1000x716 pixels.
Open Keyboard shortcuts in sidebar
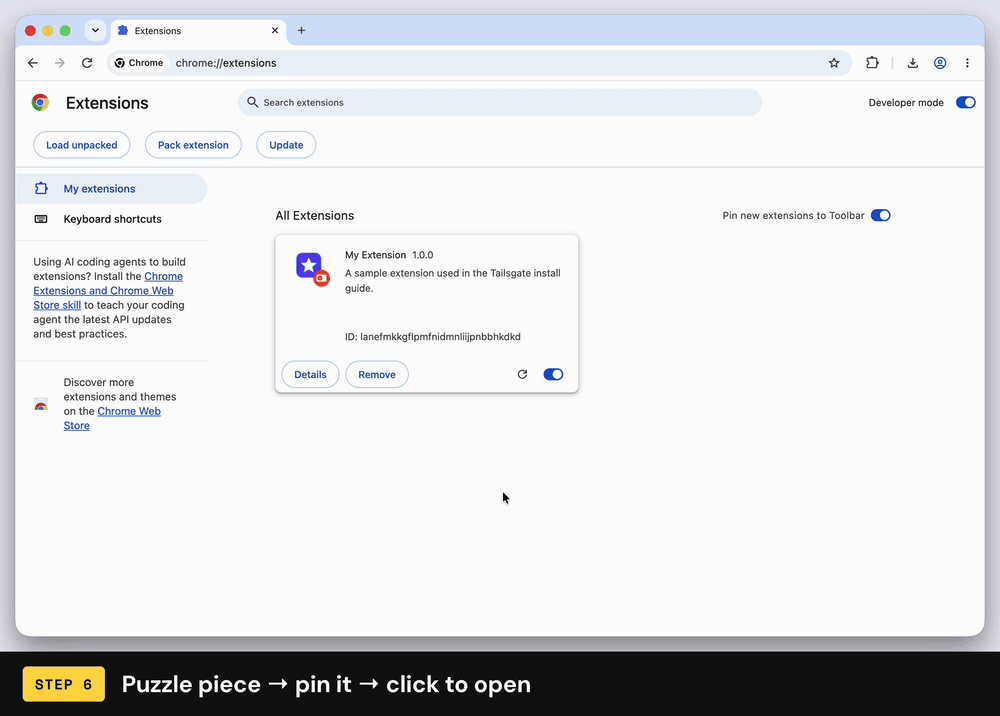pyautogui.click(x=111, y=219)
